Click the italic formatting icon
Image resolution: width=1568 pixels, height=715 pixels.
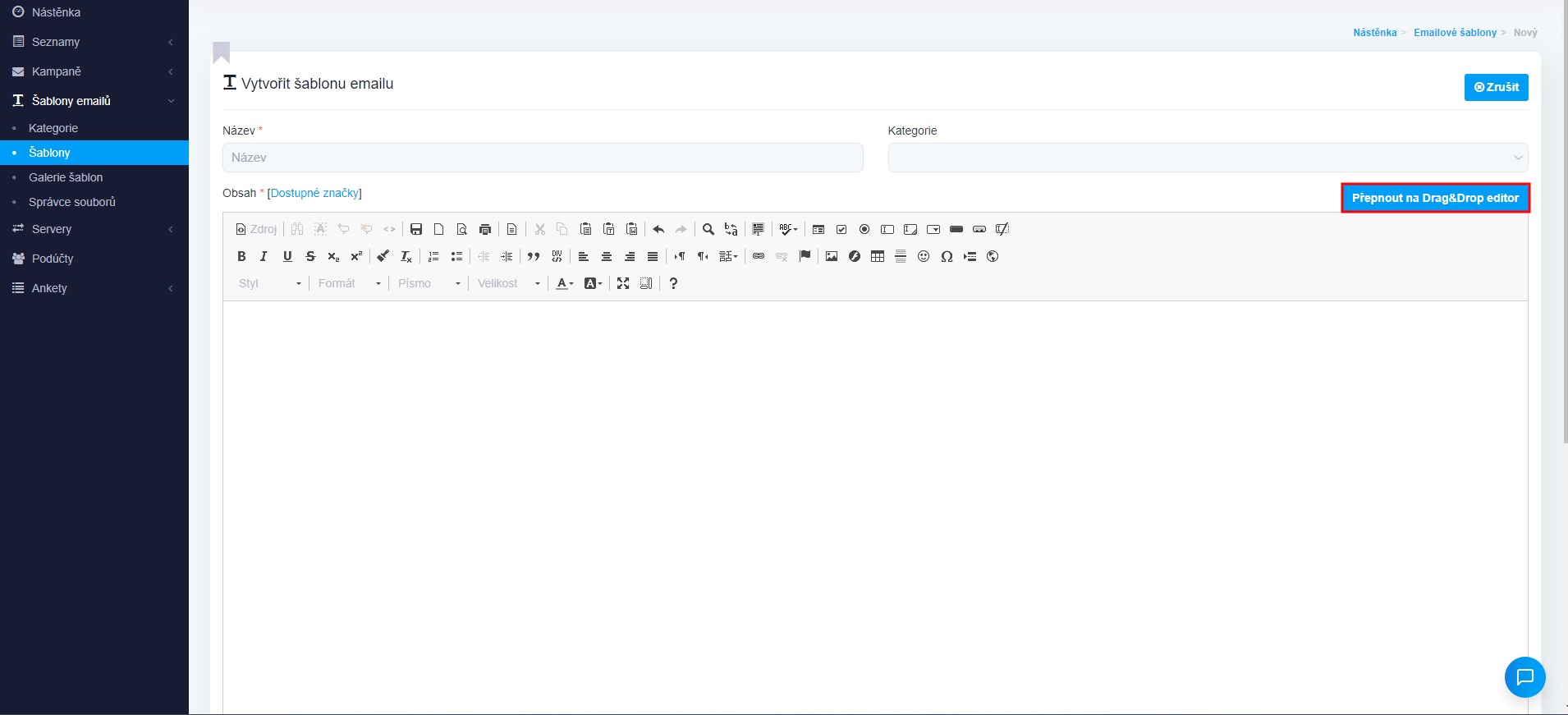(264, 256)
